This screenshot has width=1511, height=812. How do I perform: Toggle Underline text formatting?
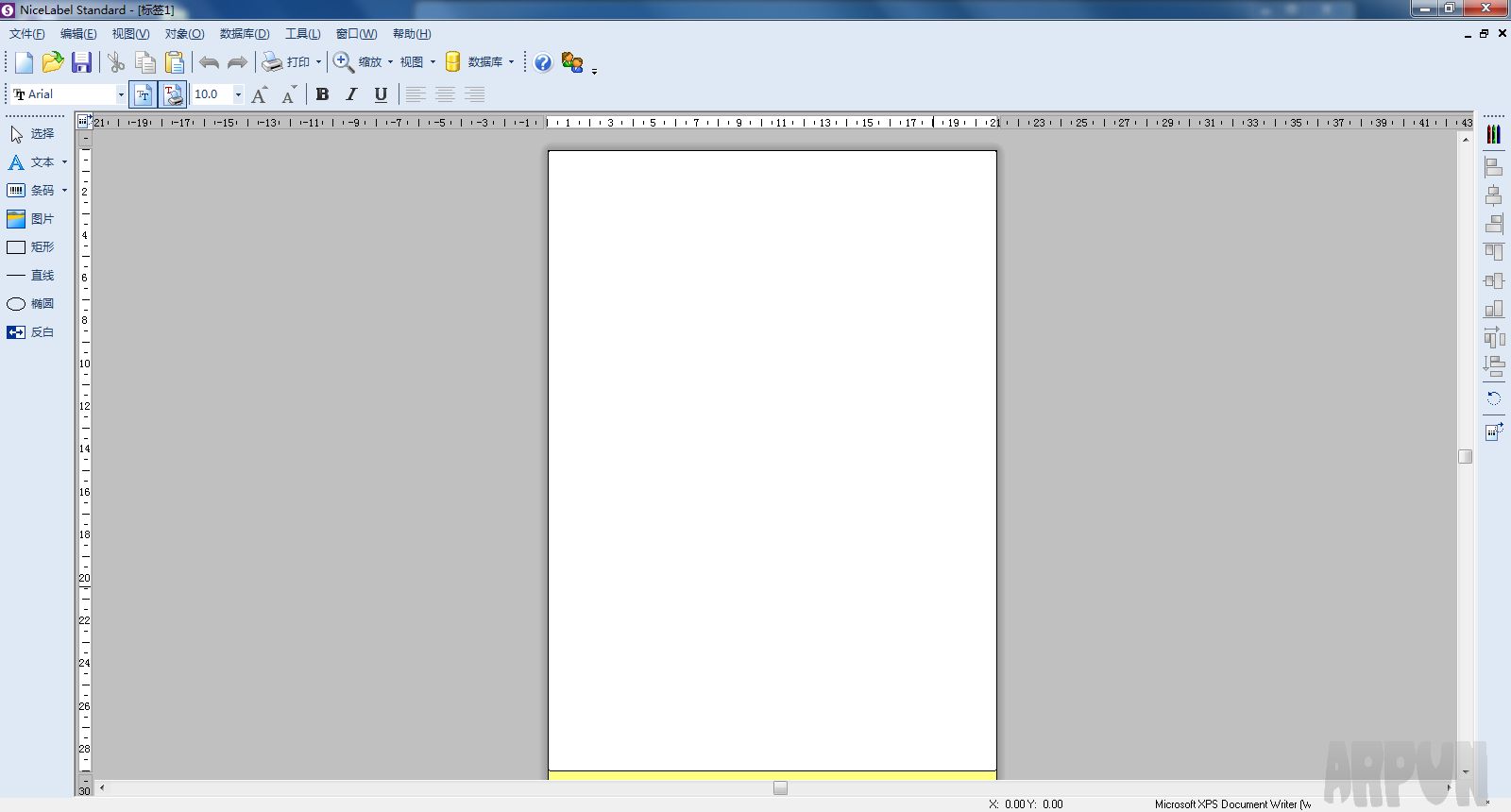point(381,94)
